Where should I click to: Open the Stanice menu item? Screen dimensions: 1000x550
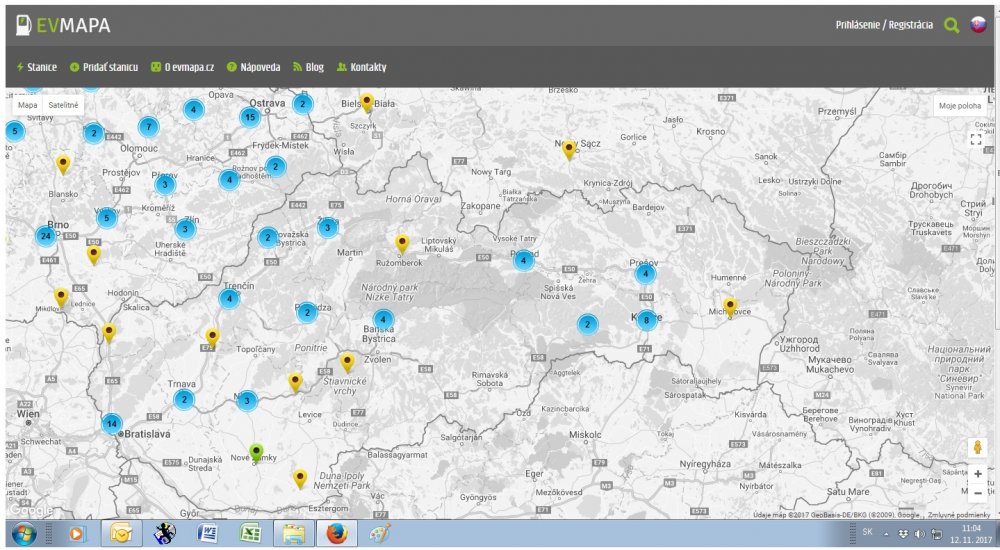coord(36,67)
